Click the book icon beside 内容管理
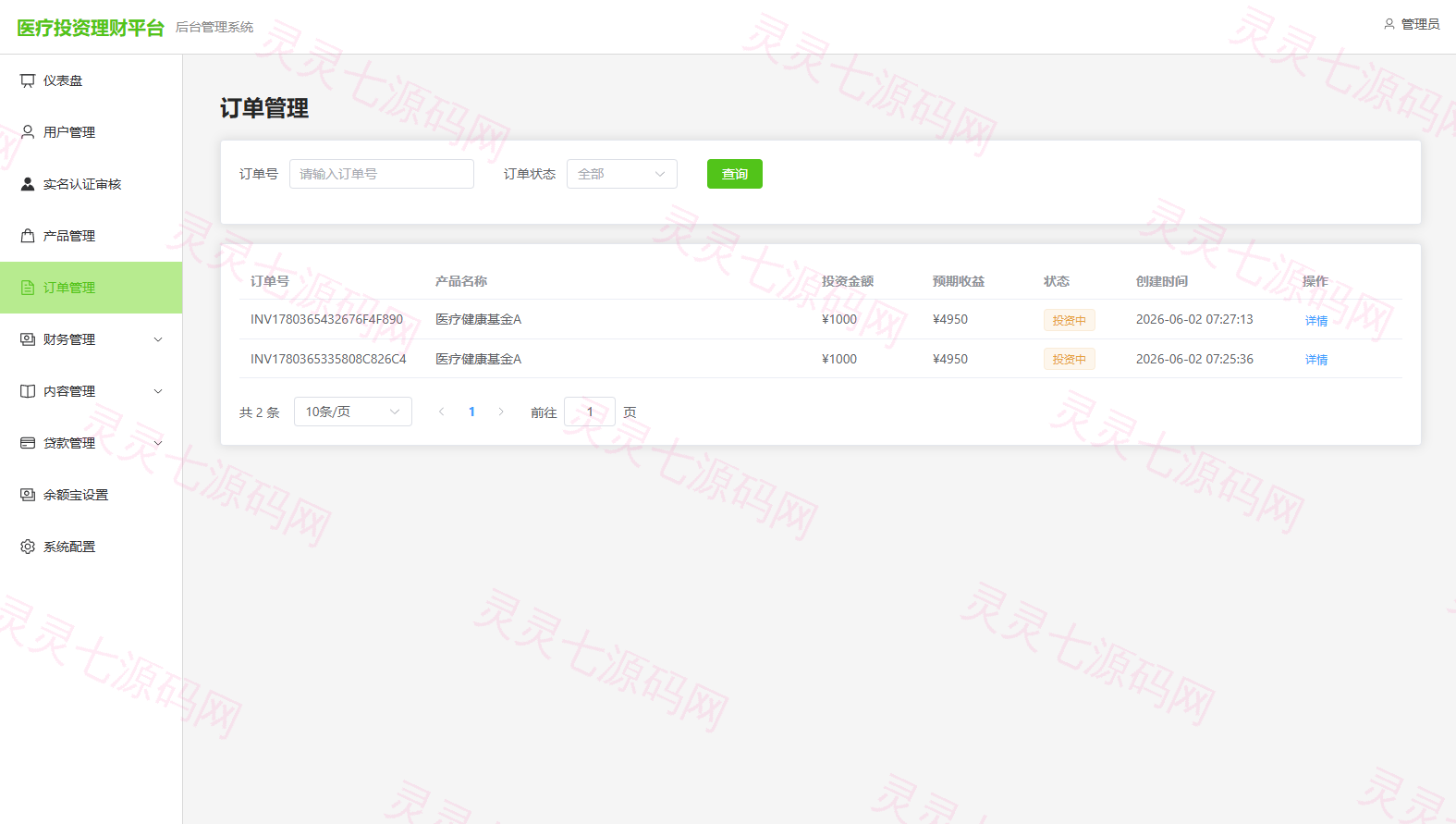Image resolution: width=1456 pixels, height=824 pixels. 28,391
